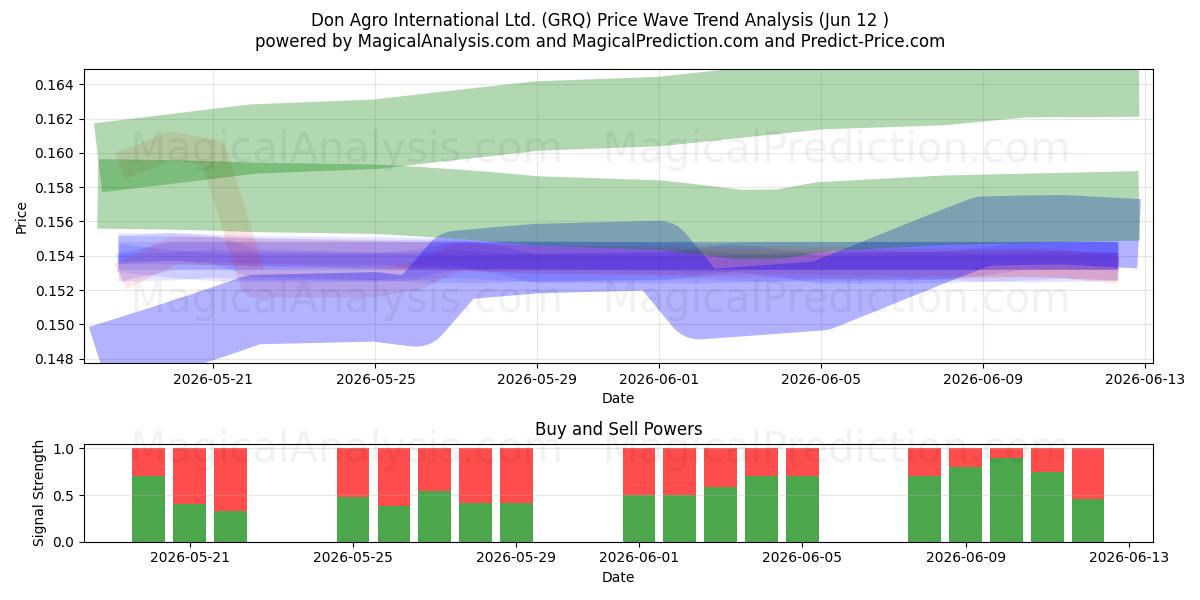This screenshot has width=1200, height=600.
Task: Click 2026-05-21 on the price chart axis
Action: click(x=212, y=379)
